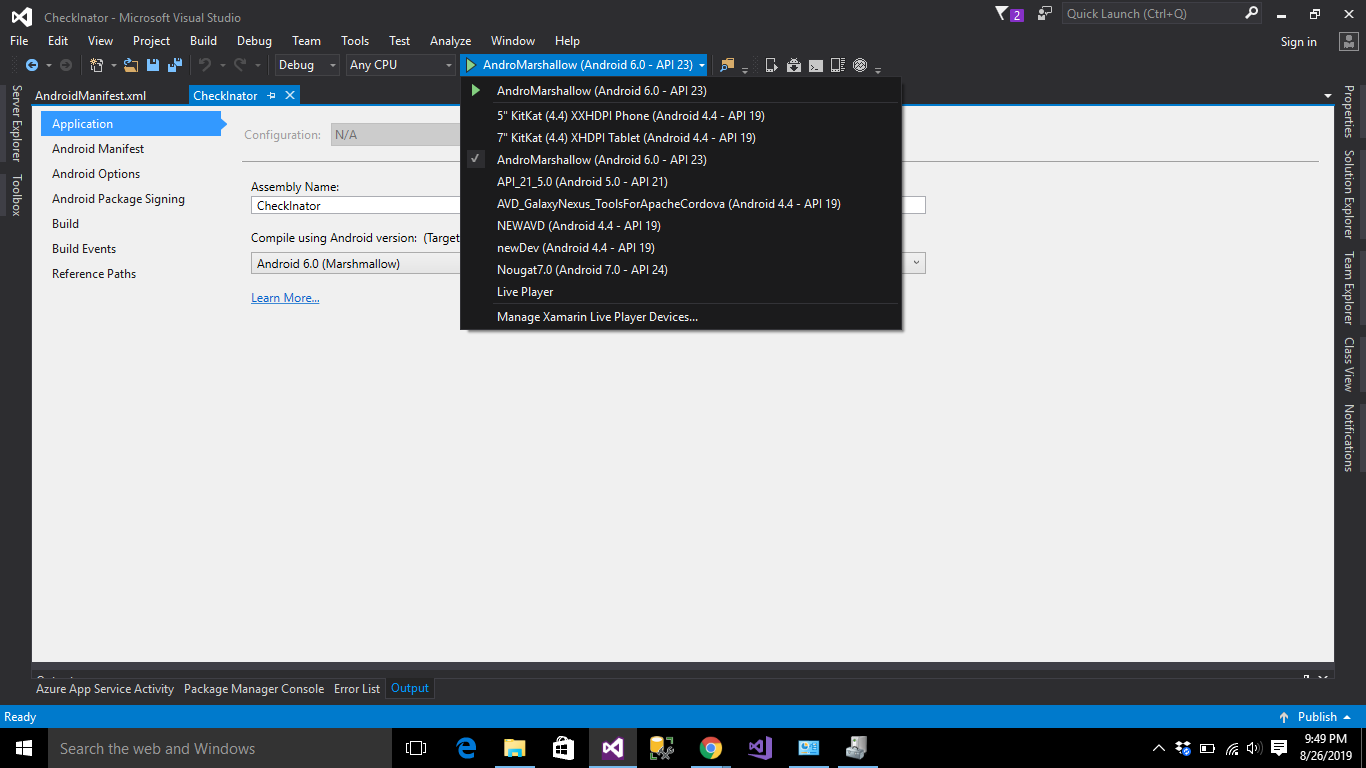1366x768 pixels.
Task: Click the Open File folder icon
Action: coord(131,65)
